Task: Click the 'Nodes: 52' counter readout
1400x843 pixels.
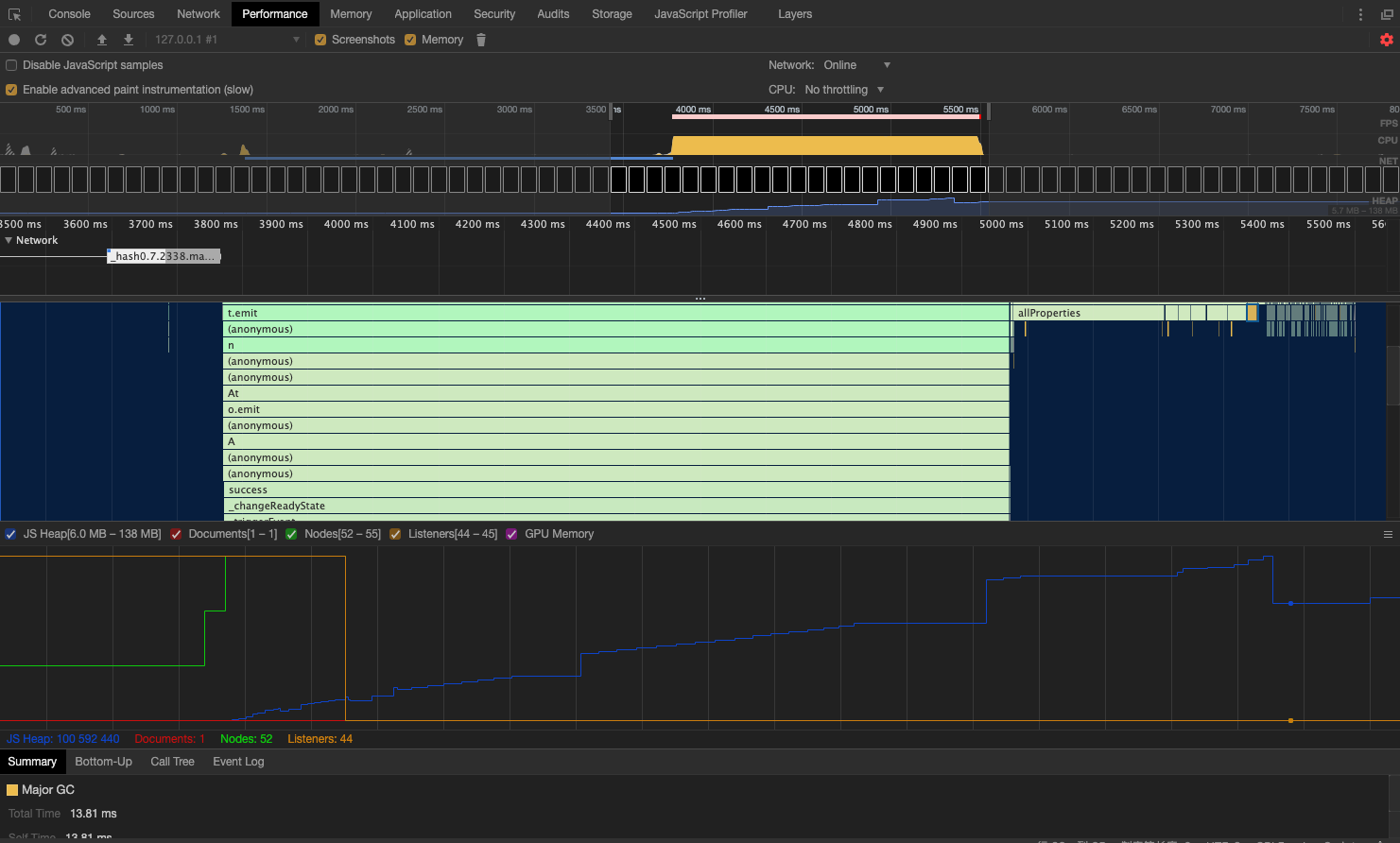Action: (x=247, y=739)
